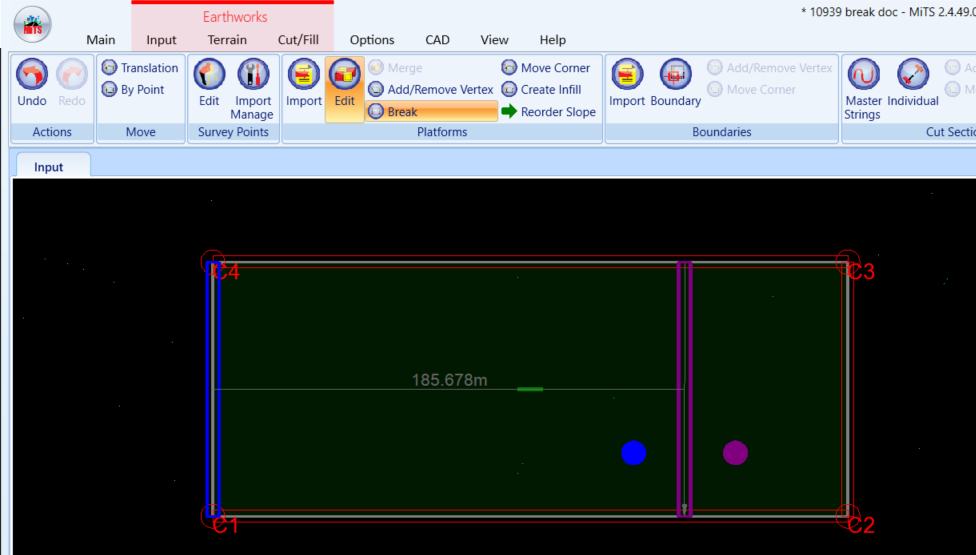Click the purple circle marker on platform

tap(735, 453)
